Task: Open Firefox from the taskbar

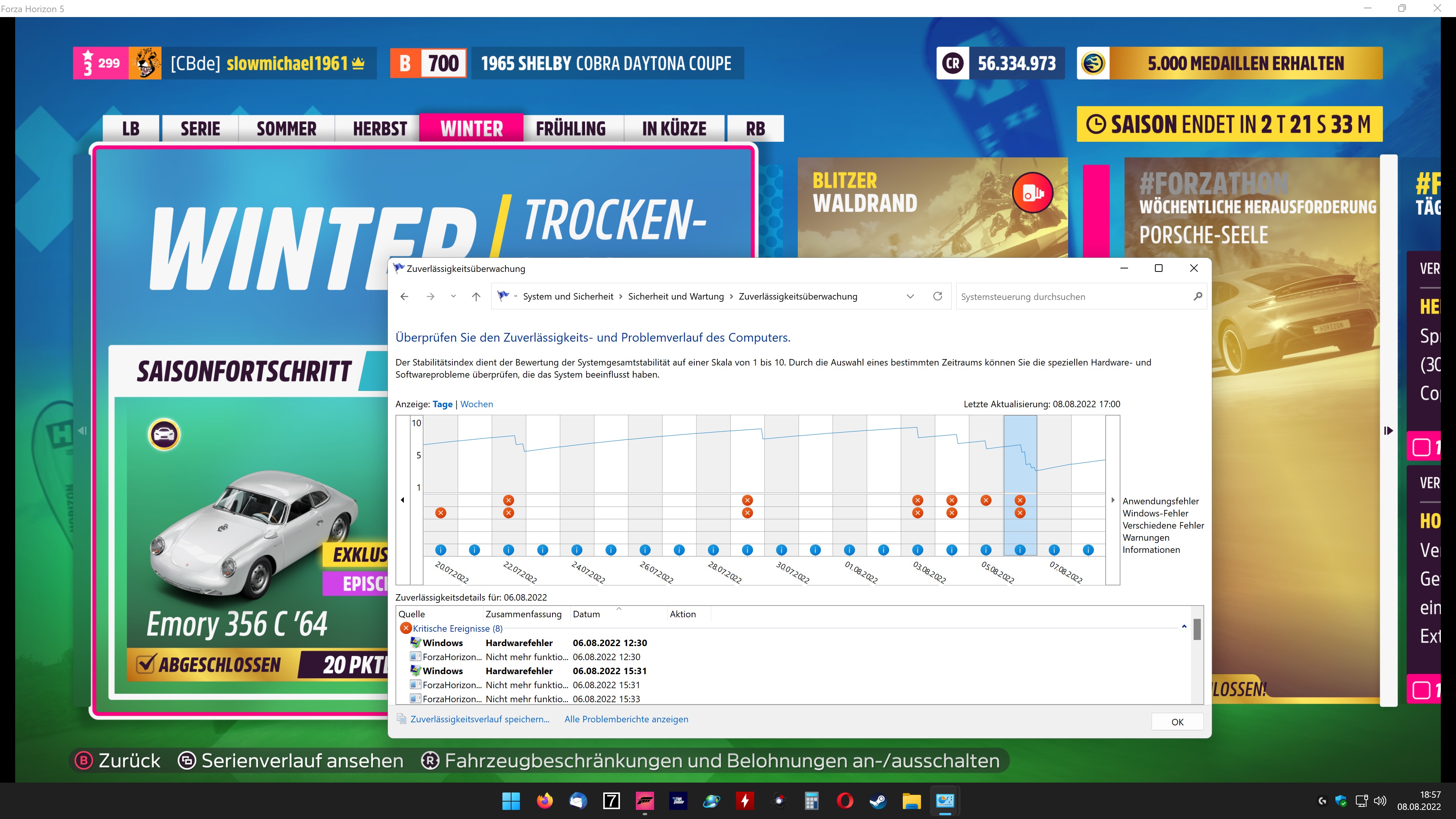Action: point(544,801)
